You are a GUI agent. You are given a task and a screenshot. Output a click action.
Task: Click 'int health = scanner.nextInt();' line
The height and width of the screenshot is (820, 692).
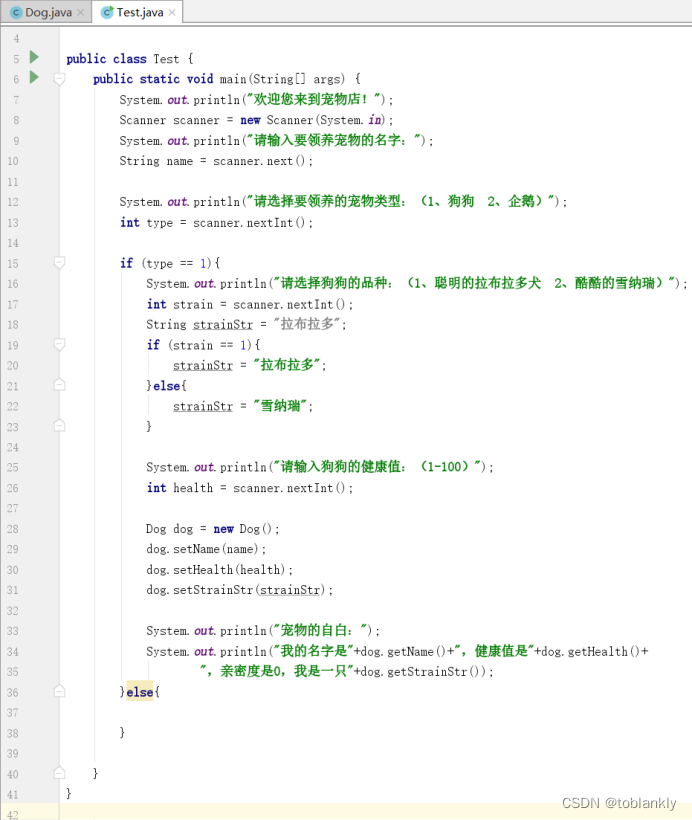[x=249, y=488]
